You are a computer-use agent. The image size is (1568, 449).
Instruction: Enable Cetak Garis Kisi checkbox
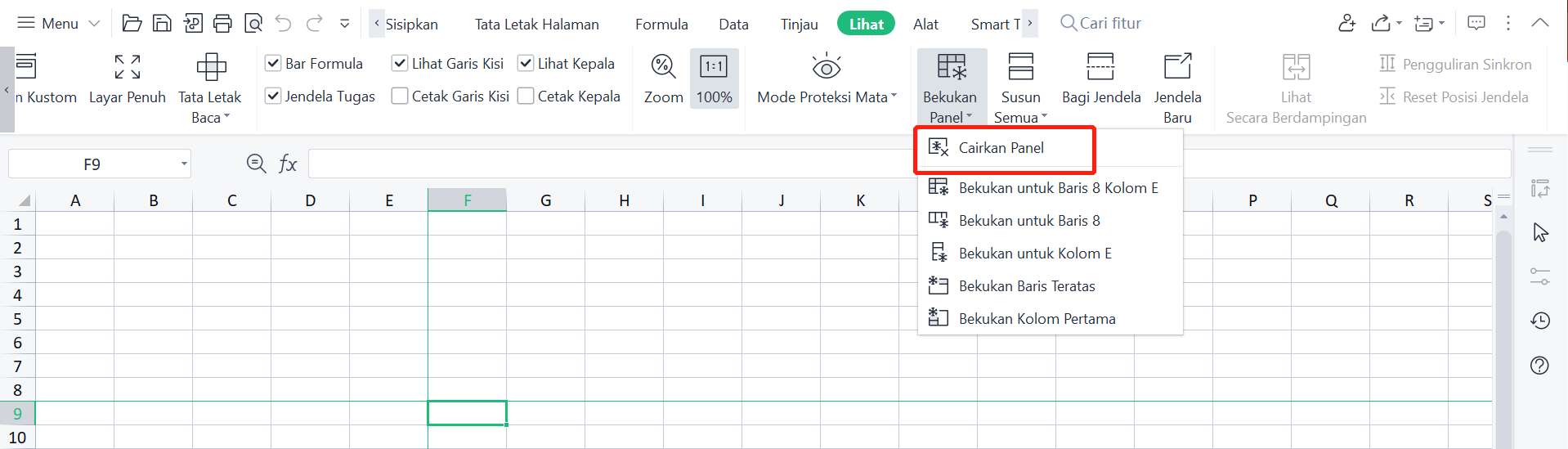[x=400, y=96]
